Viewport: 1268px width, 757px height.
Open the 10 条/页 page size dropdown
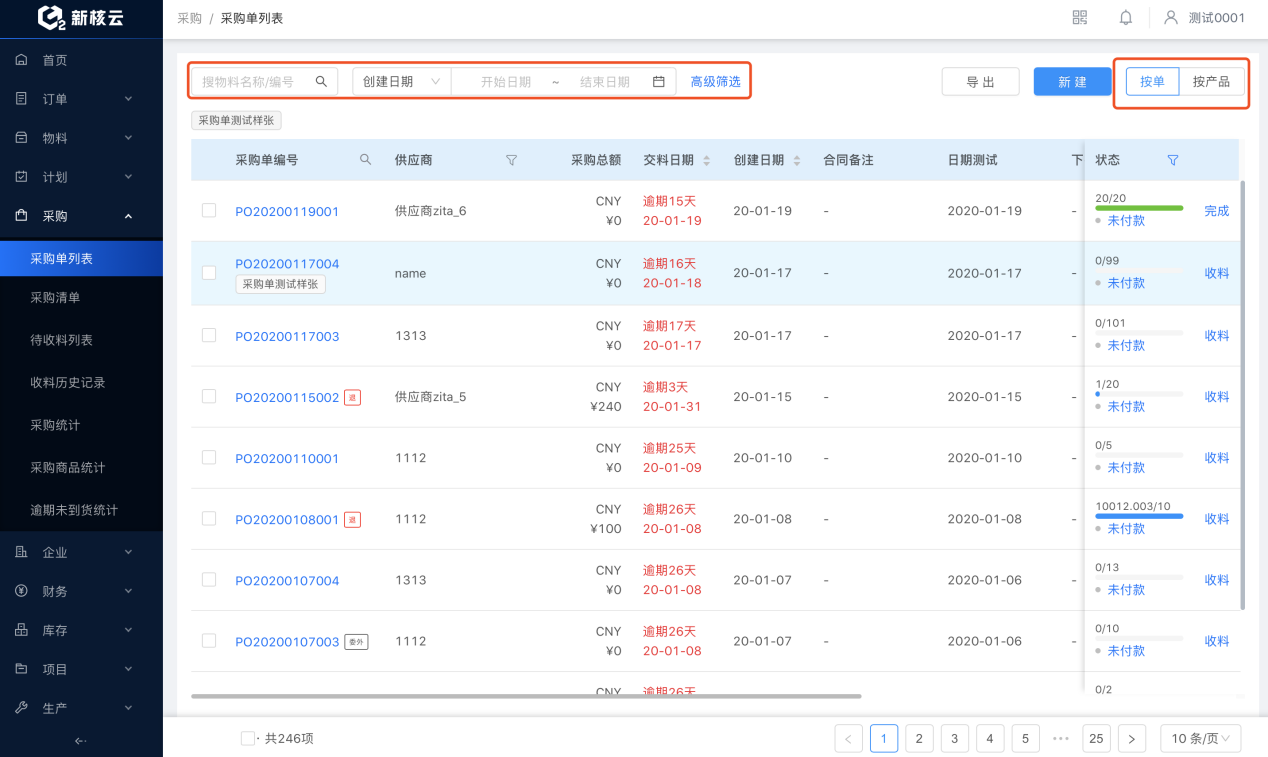[1201, 738]
